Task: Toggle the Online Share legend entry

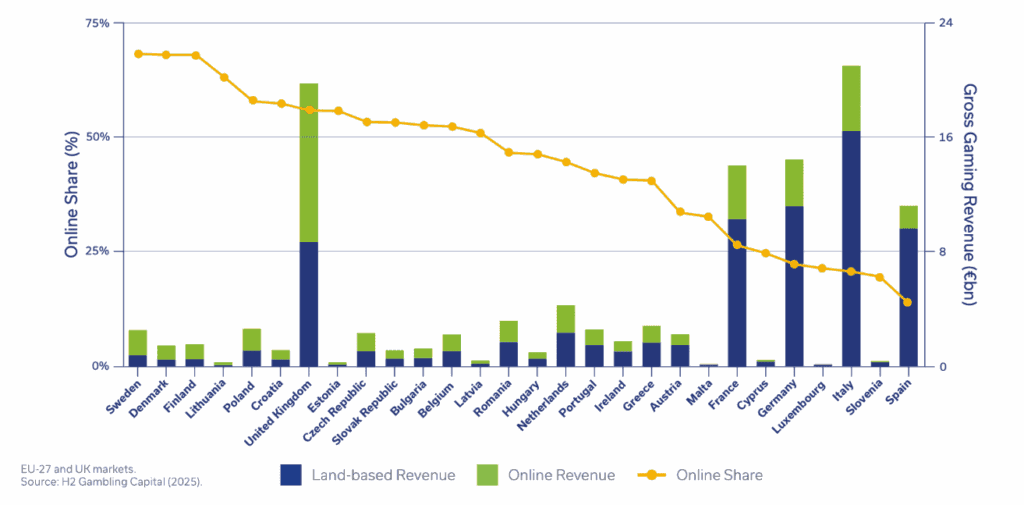Action: (718, 475)
